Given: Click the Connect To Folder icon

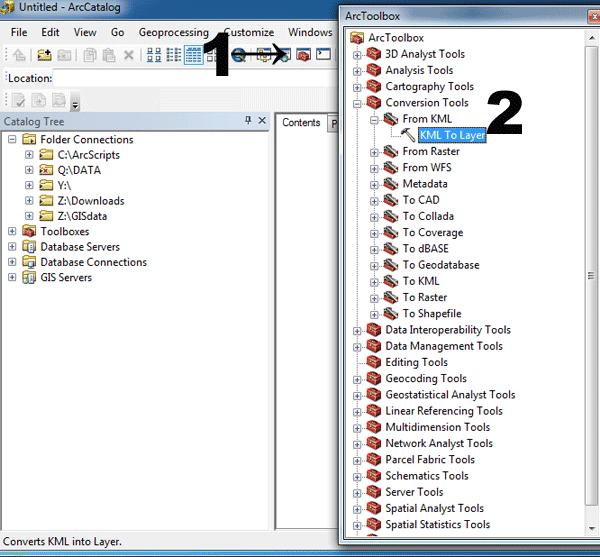Looking at the screenshot, I should pyautogui.click(x=44, y=55).
